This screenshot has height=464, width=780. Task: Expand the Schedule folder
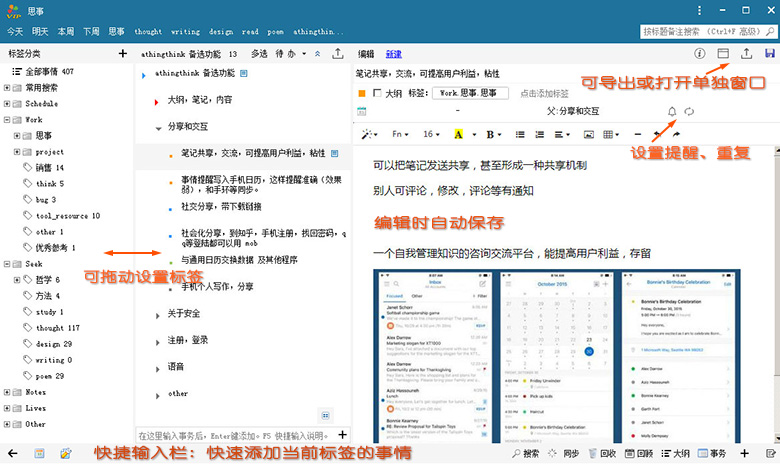[x=7, y=104]
